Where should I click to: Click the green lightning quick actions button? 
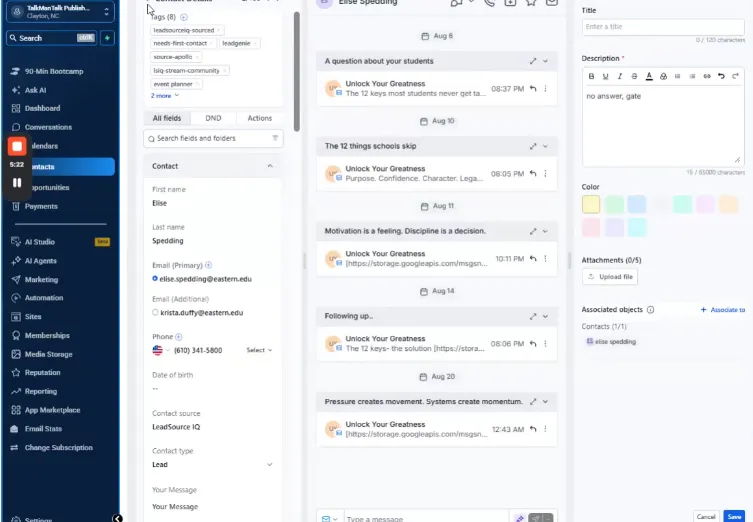point(107,38)
